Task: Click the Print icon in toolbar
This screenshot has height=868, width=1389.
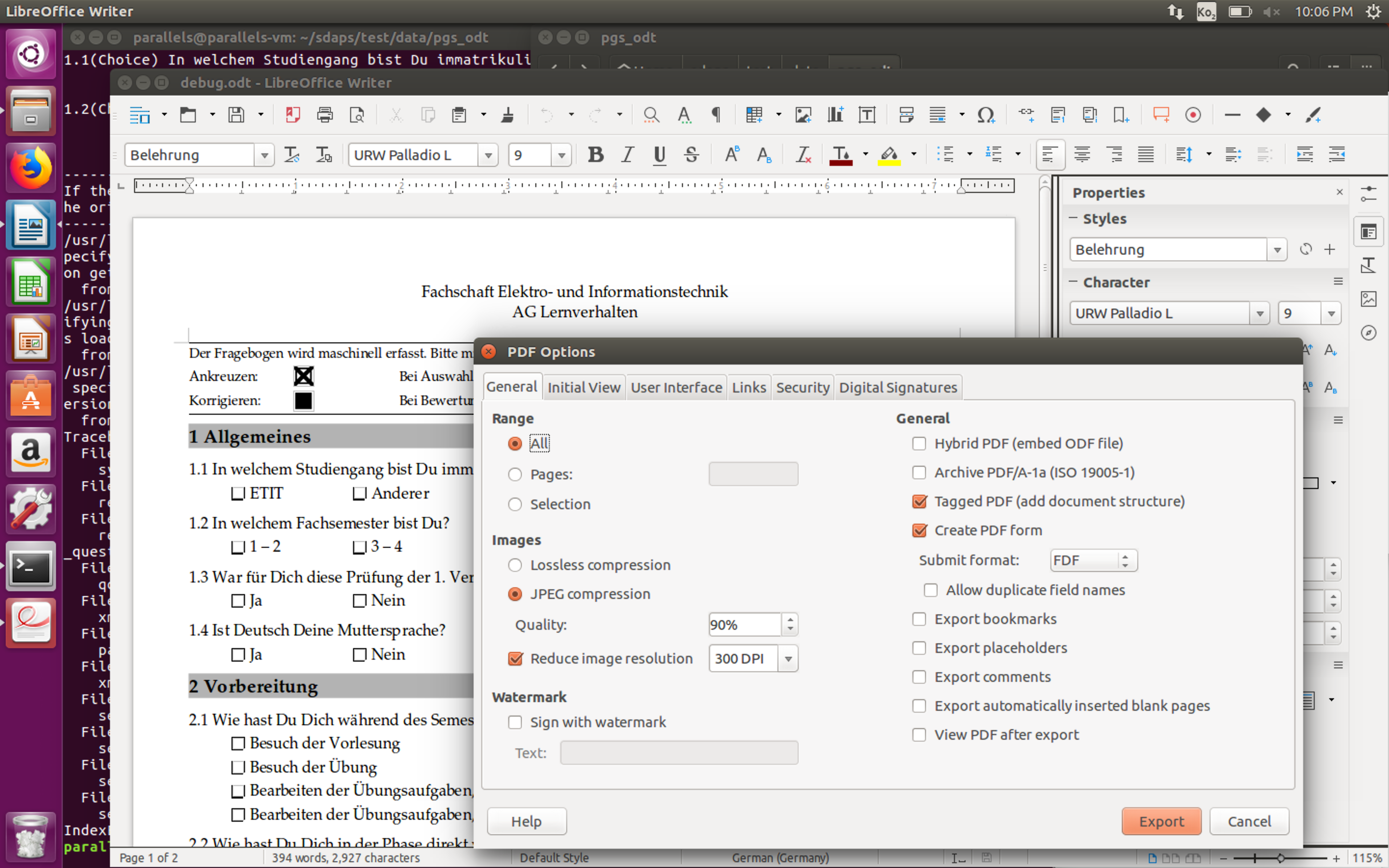Action: [325, 115]
